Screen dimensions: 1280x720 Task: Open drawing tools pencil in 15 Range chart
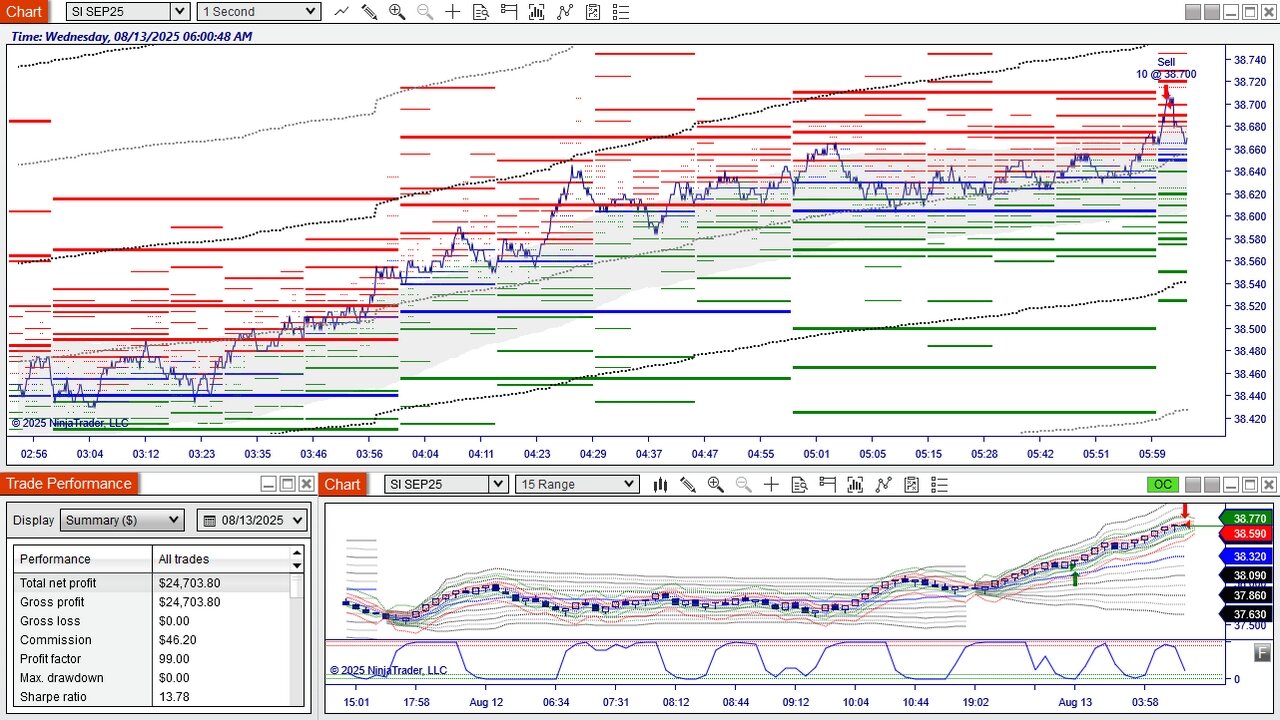point(688,484)
